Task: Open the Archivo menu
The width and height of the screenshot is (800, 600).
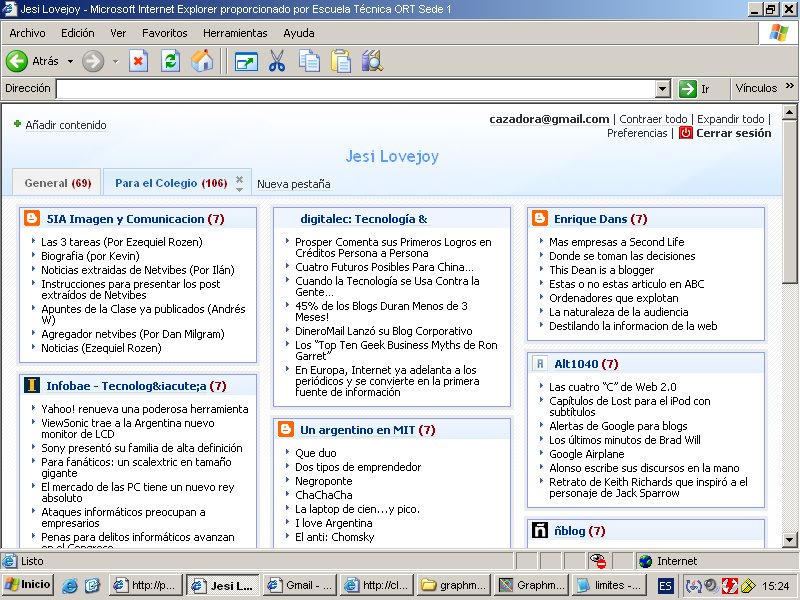Action: (27, 33)
